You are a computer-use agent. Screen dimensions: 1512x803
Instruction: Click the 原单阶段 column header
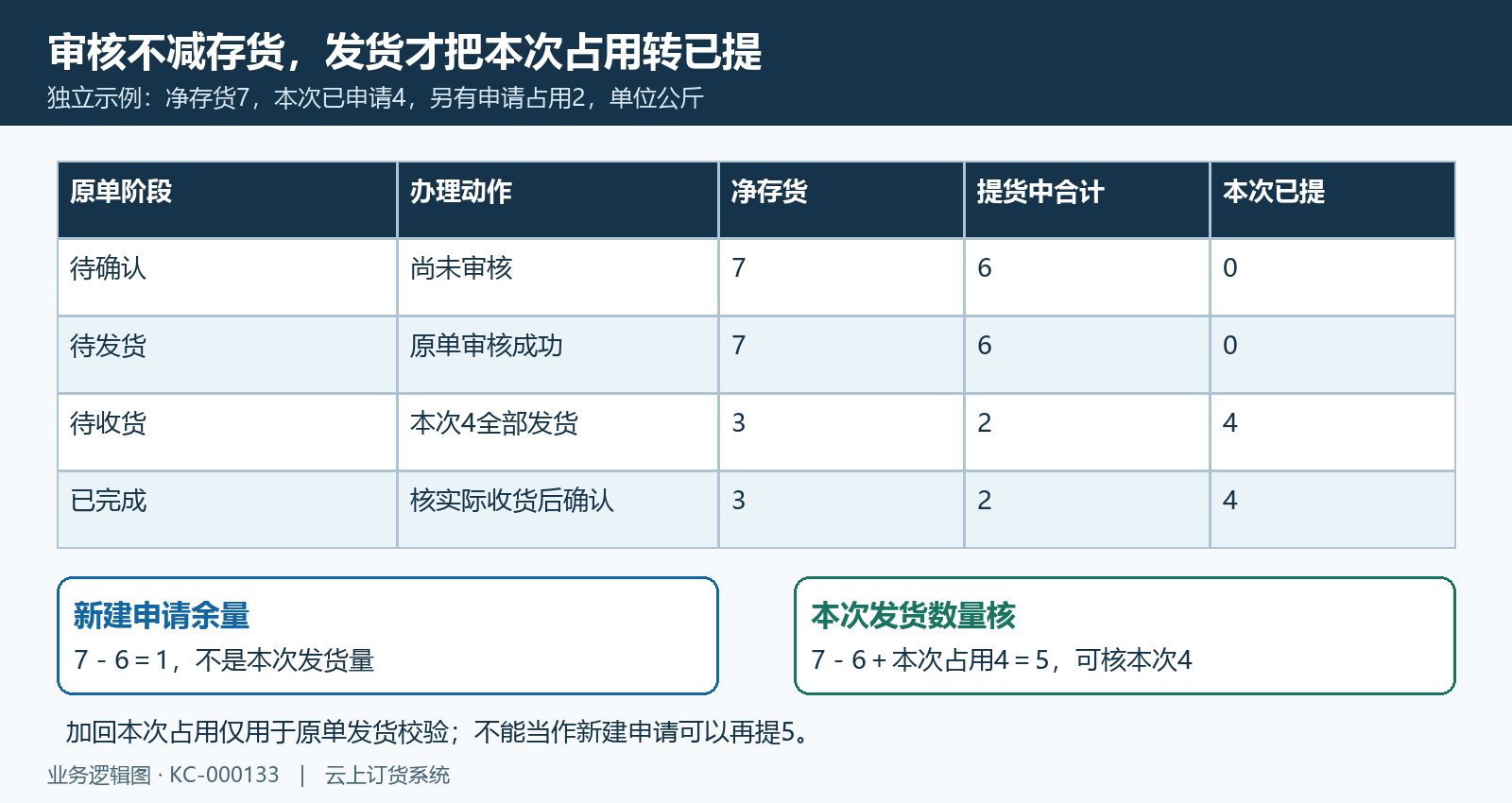coord(227,199)
